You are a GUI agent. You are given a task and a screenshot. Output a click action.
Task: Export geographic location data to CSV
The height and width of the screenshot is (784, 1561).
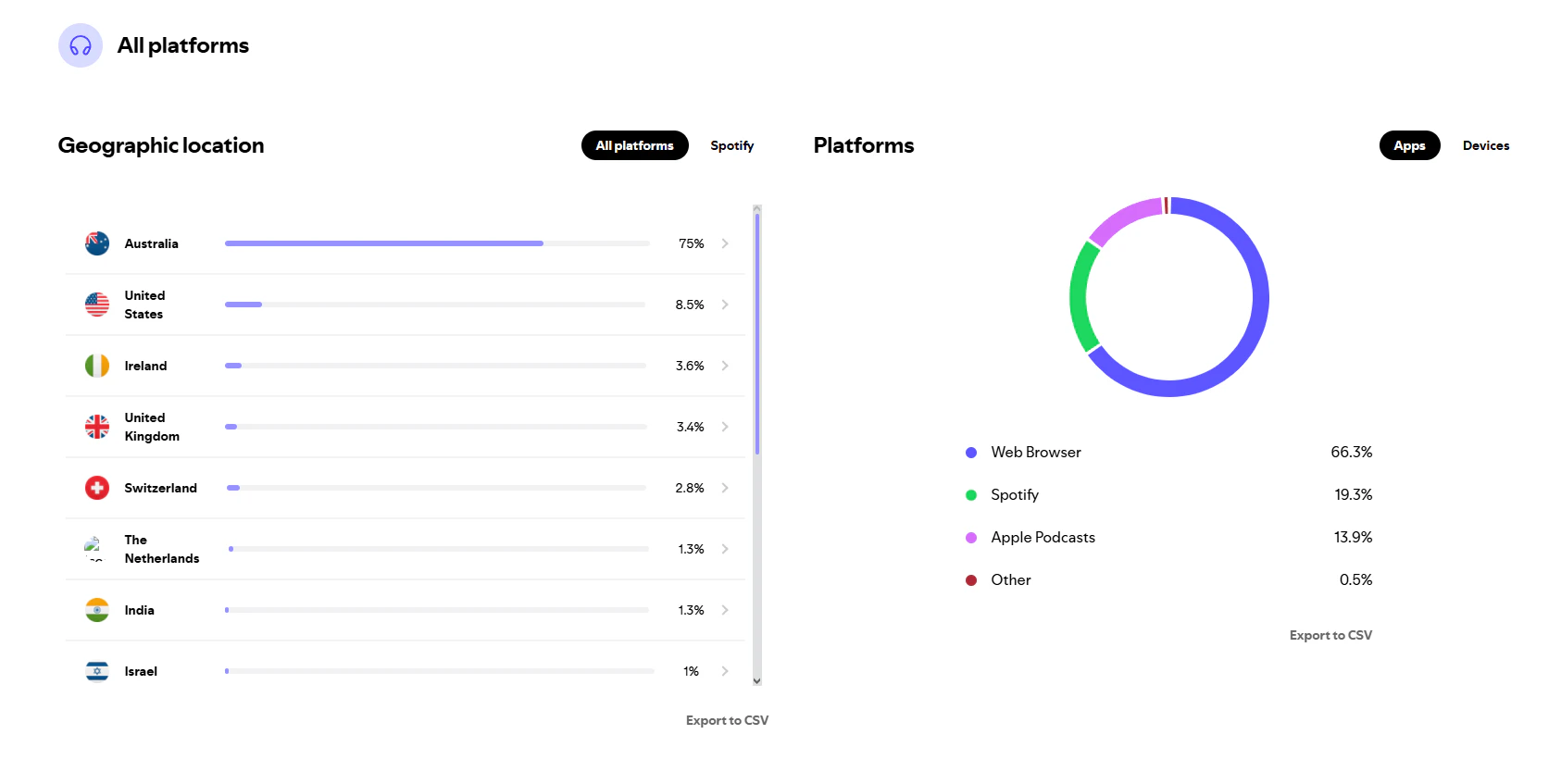tap(727, 720)
